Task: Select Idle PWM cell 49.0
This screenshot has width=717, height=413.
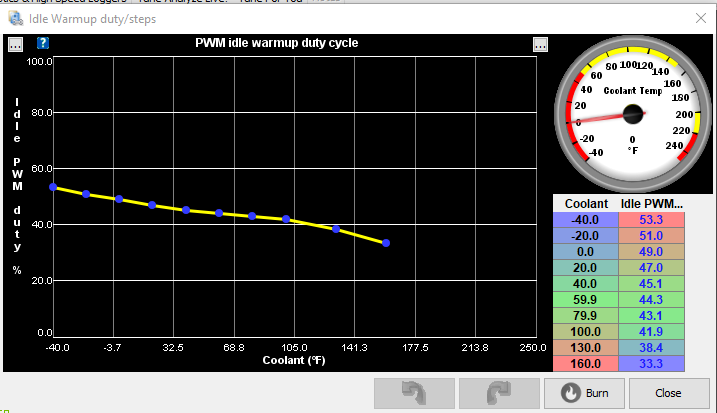Action: [x=652, y=252]
